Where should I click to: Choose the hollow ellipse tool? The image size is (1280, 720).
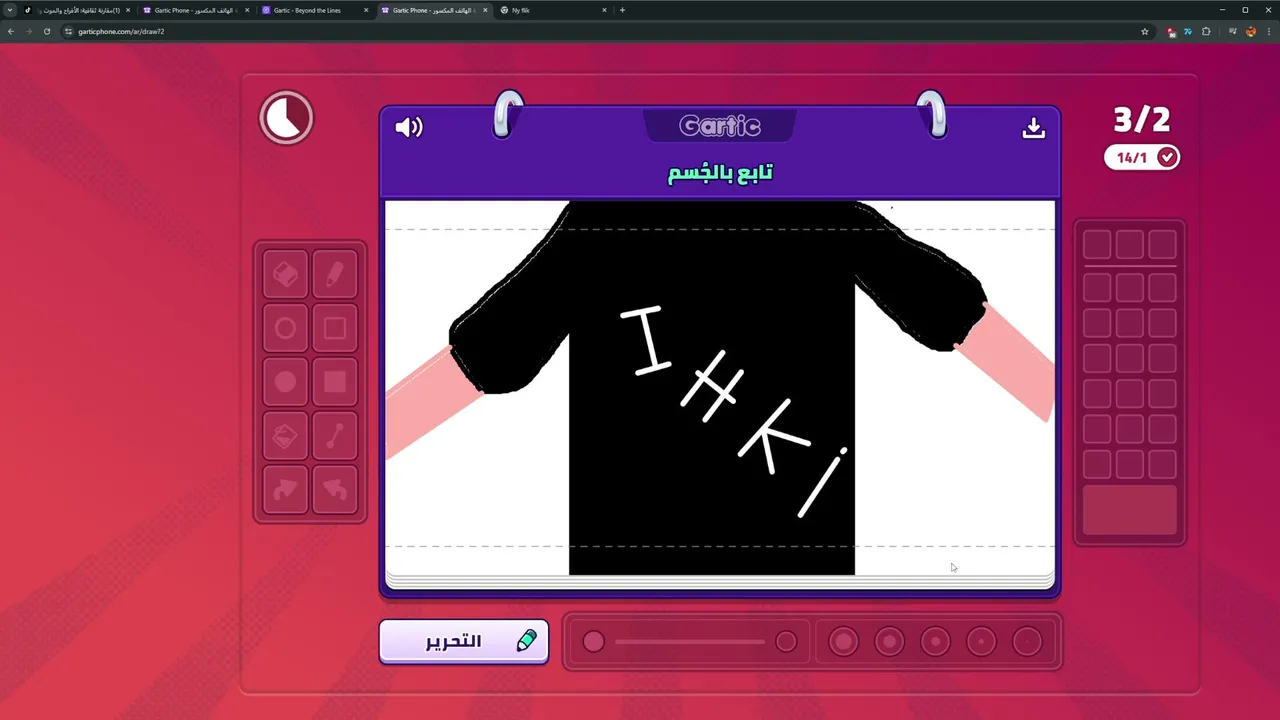coord(285,329)
